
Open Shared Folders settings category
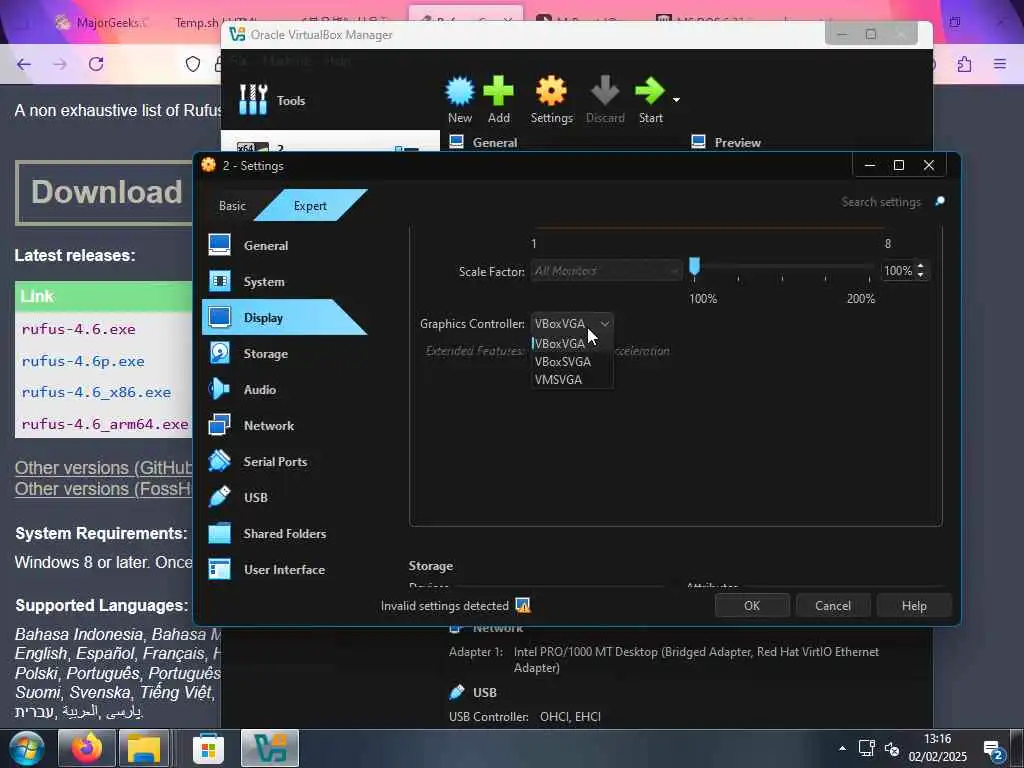point(284,533)
